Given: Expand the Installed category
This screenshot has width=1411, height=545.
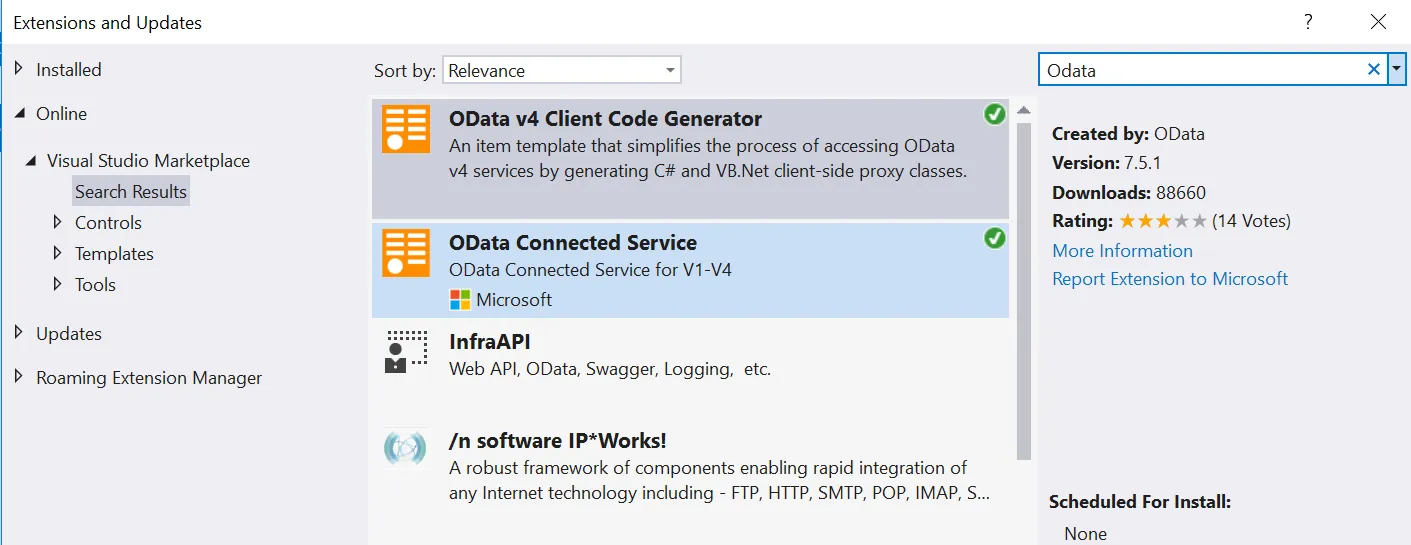Looking at the screenshot, I should tap(19, 69).
